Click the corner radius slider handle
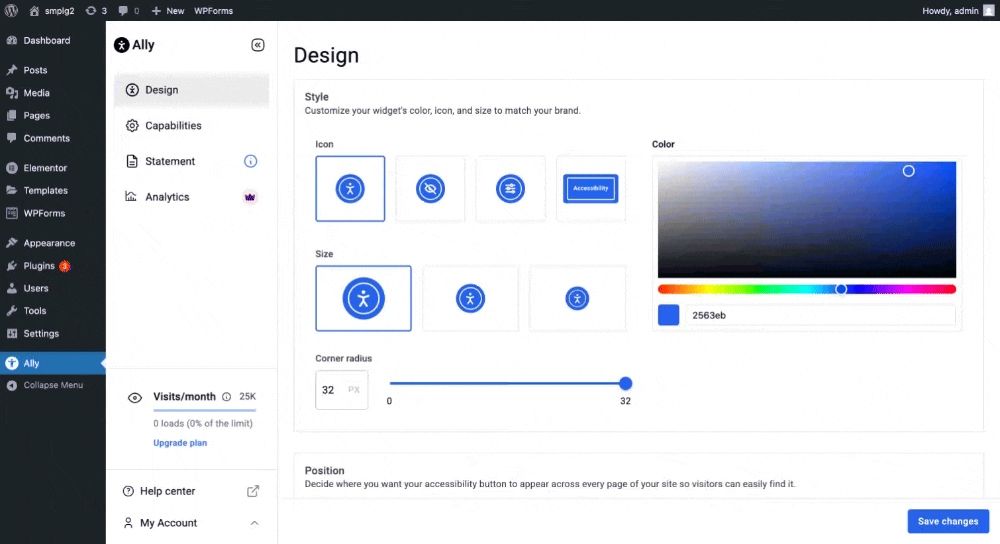 coord(626,383)
